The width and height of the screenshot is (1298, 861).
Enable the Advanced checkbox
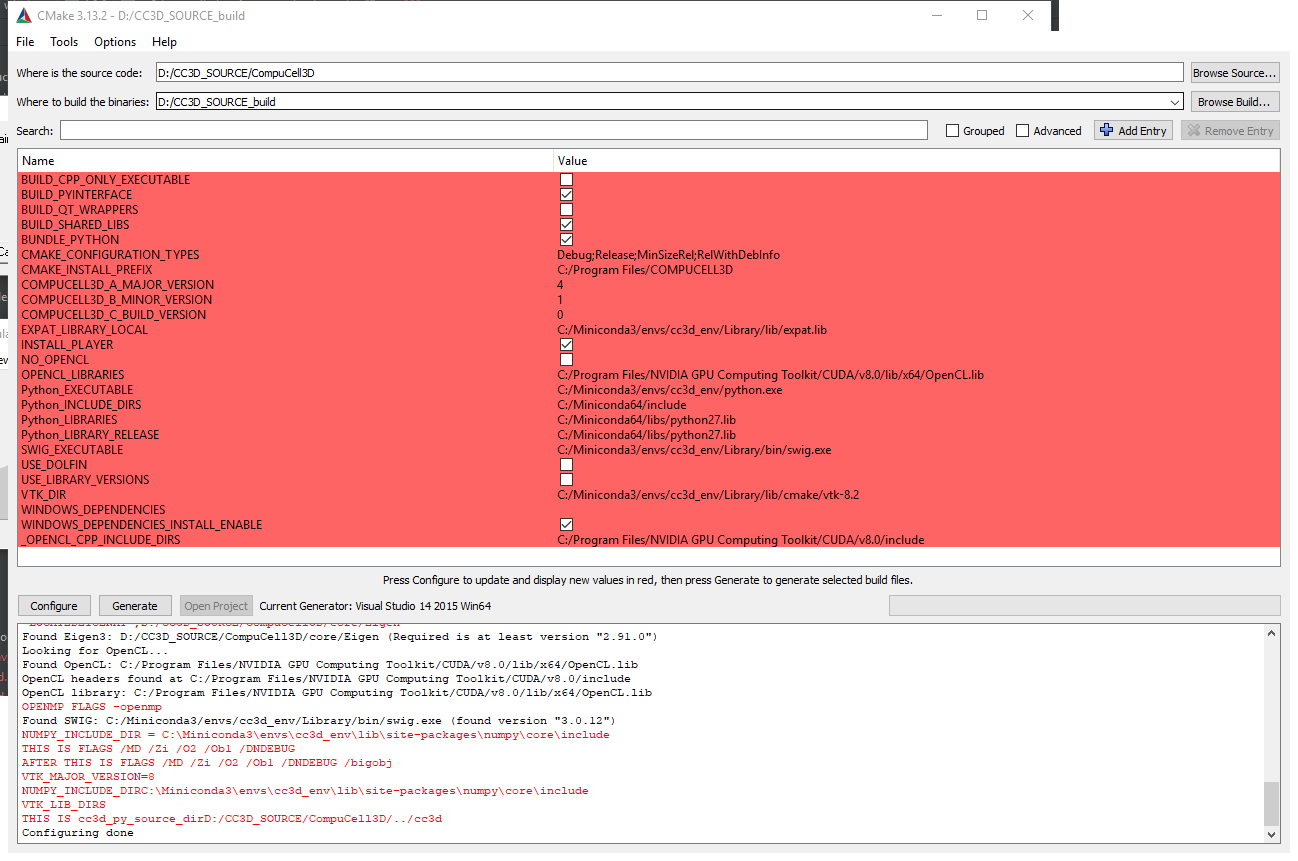1022,131
